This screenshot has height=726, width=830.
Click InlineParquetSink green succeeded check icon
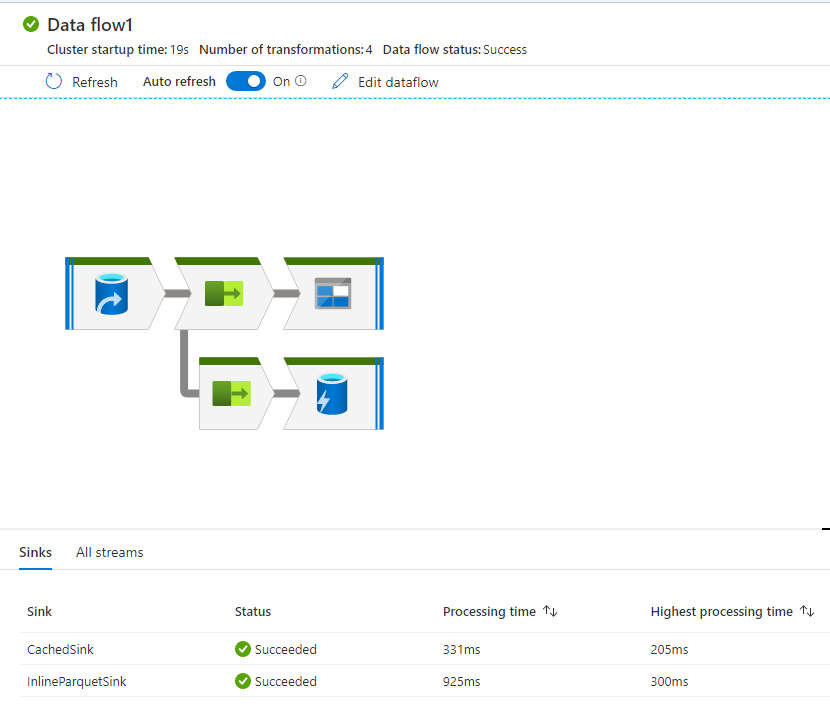click(x=243, y=682)
